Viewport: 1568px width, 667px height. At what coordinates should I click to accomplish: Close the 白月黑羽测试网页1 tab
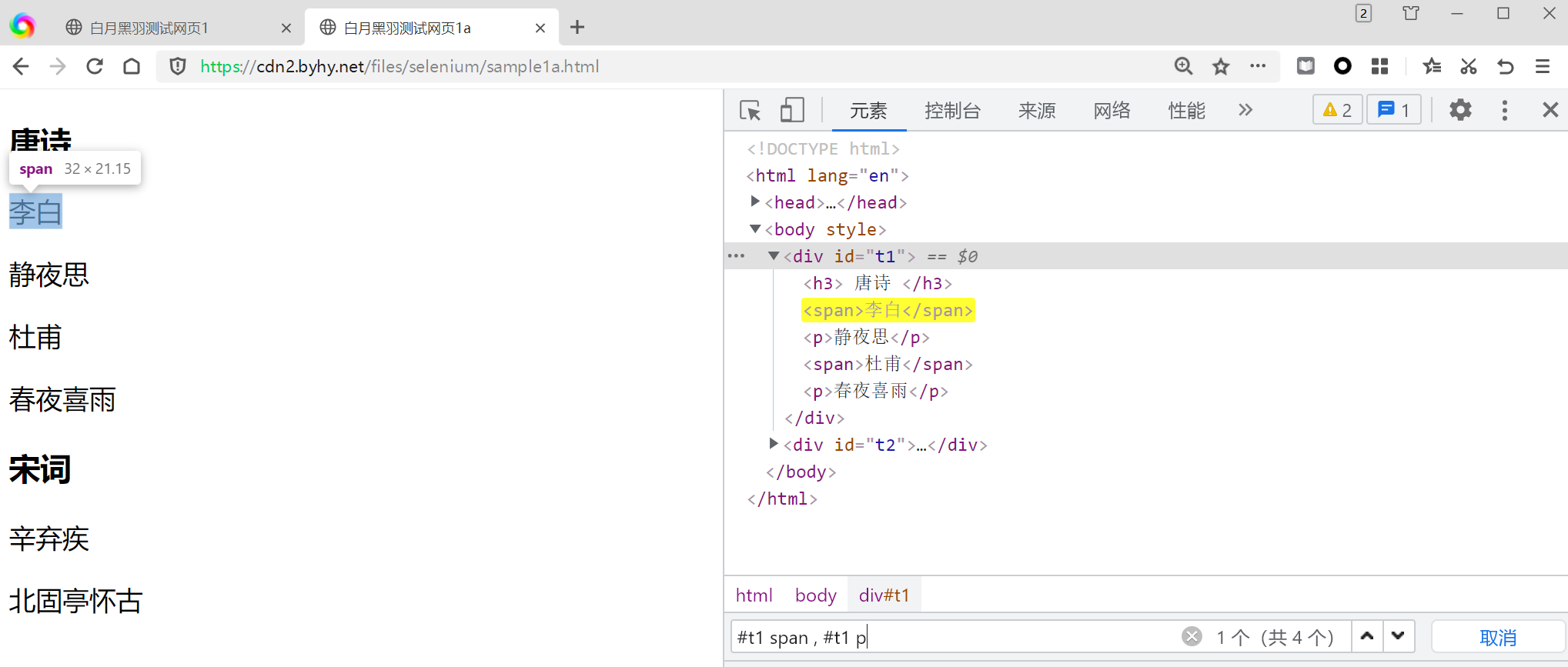tap(286, 28)
